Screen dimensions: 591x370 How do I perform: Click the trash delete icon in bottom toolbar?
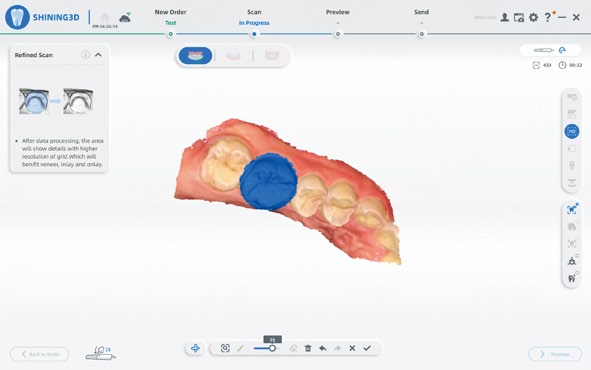(x=308, y=348)
